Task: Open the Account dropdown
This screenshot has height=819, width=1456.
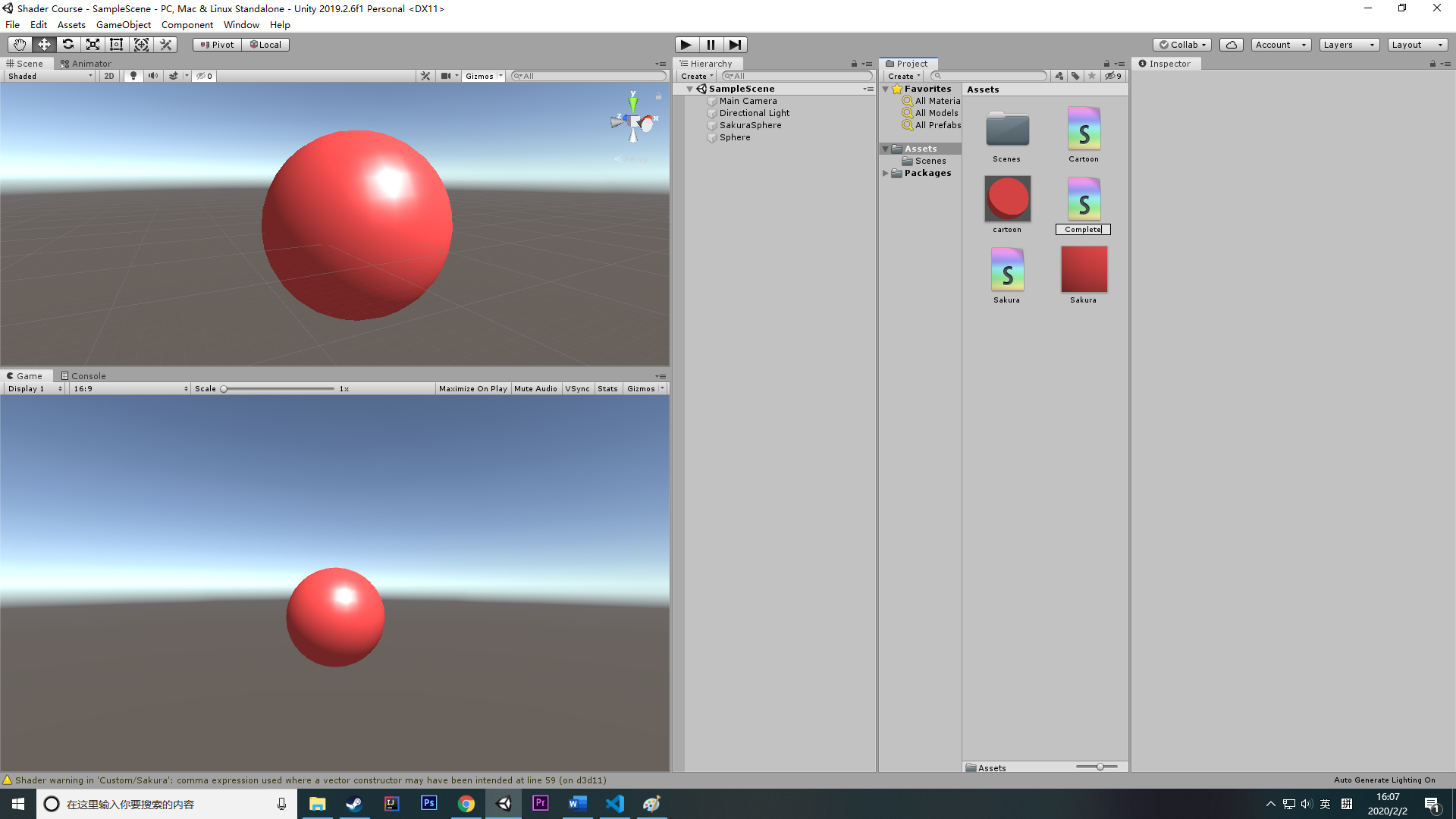Action: [x=1281, y=45]
